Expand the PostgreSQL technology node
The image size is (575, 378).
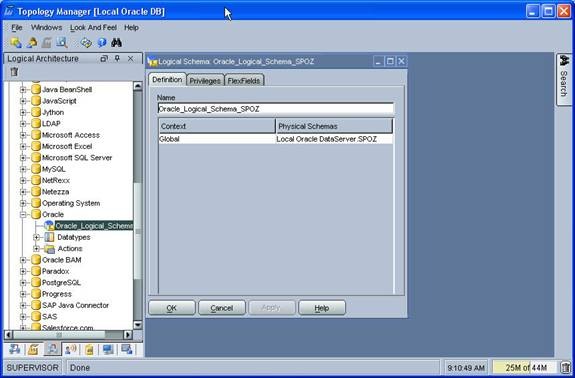coord(23,283)
